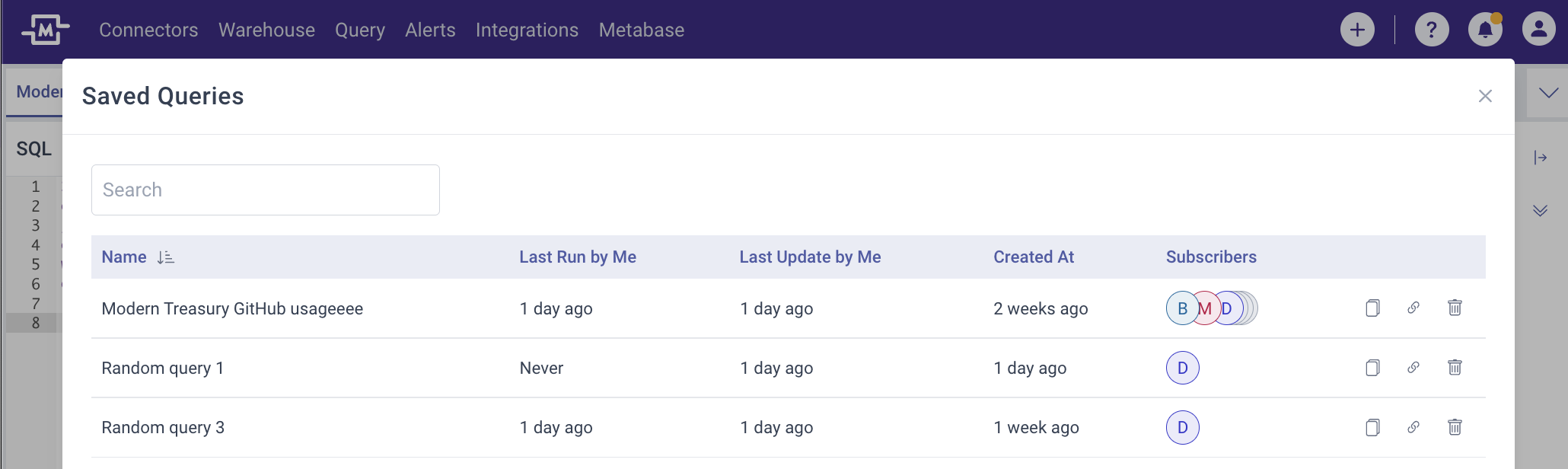Open the chevron dropdown at top right
This screenshot has height=469, width=1568.
click(x=1548, y=93)
